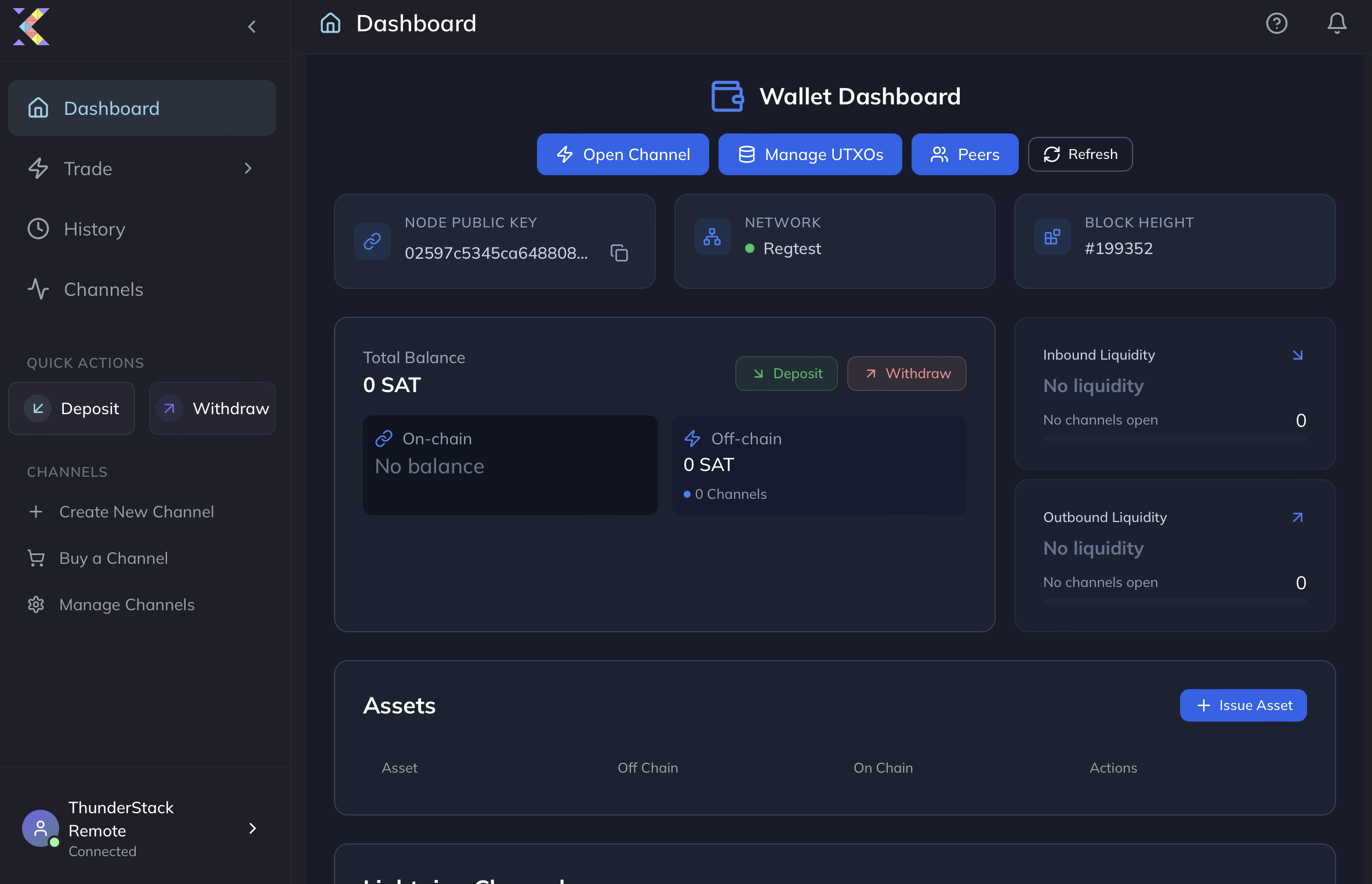This screenshot has width=1372, height=884.
Task: Open the notifications bell
Action: point(1337,23)
